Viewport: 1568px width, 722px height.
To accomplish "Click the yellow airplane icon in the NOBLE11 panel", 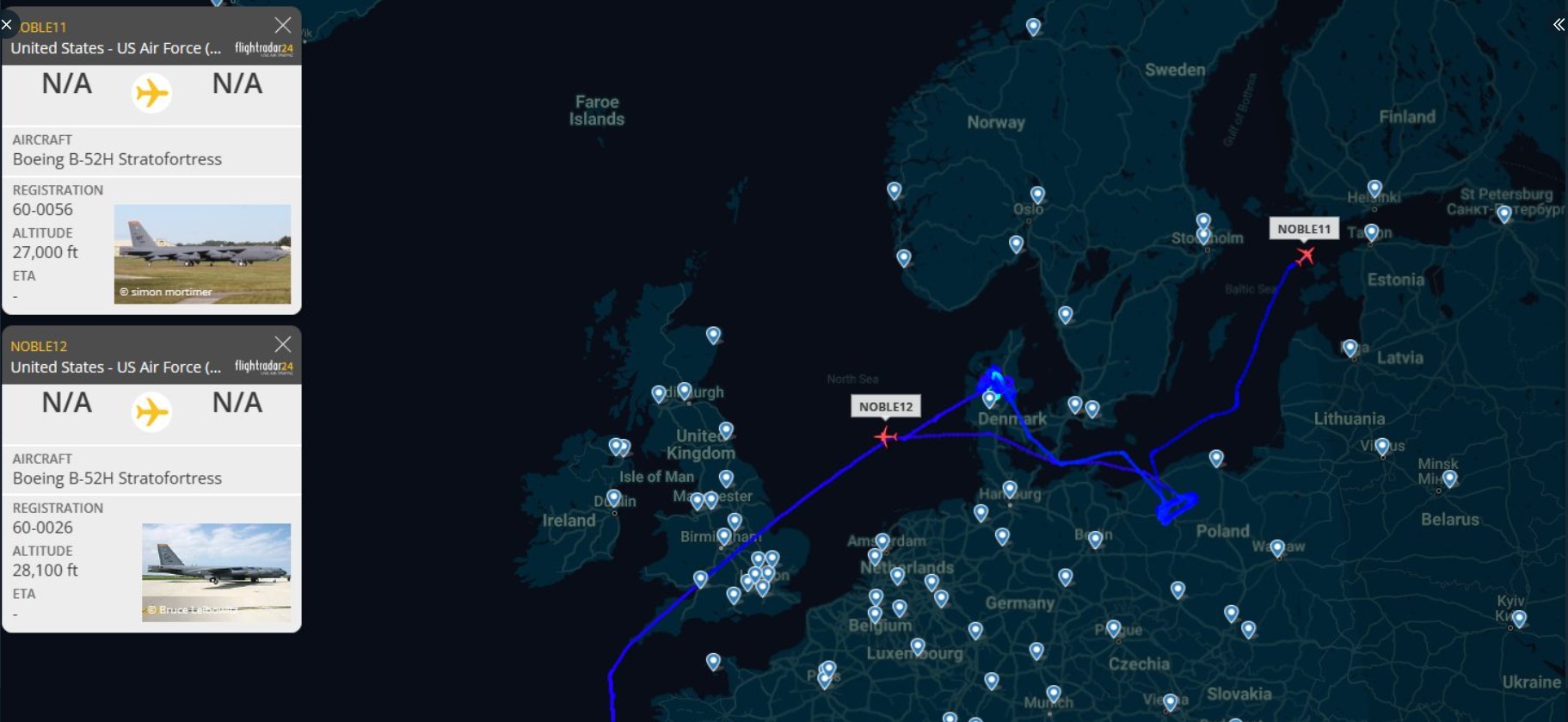I will [x=151, y=93].
